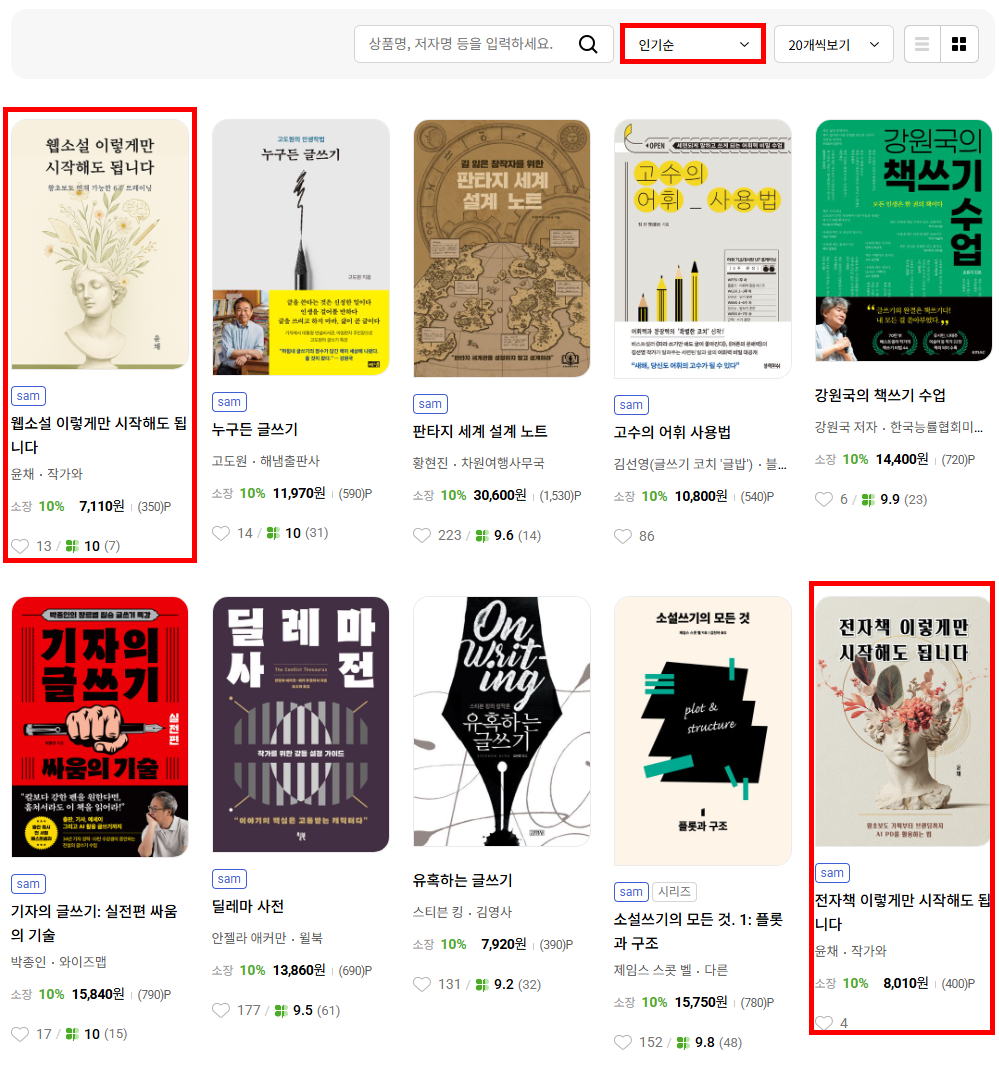This screenshot has height=1075, width=999.
Task: Expand the 20개씩보기 dropdown
Action: pos(833,45)
